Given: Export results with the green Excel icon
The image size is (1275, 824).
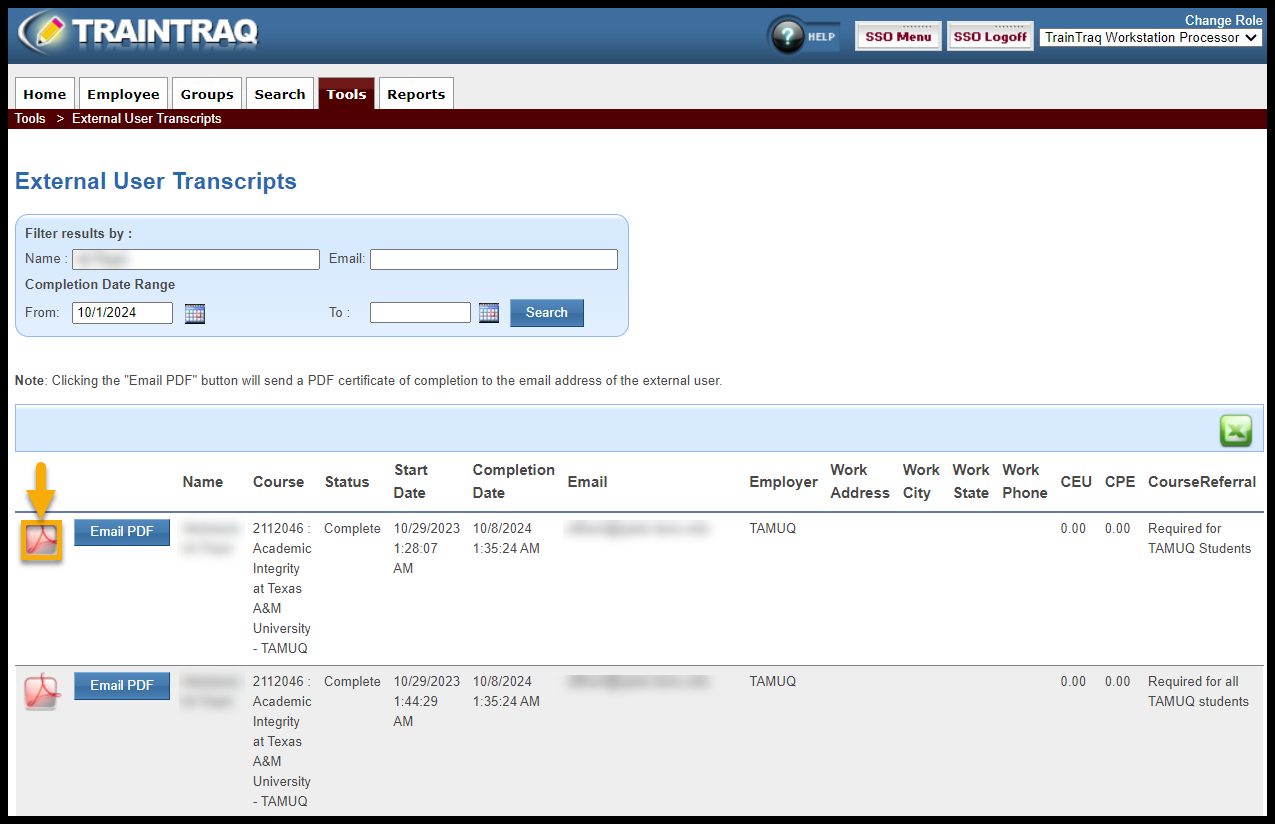Looking at the screenshot, I should coord(1235,431).
